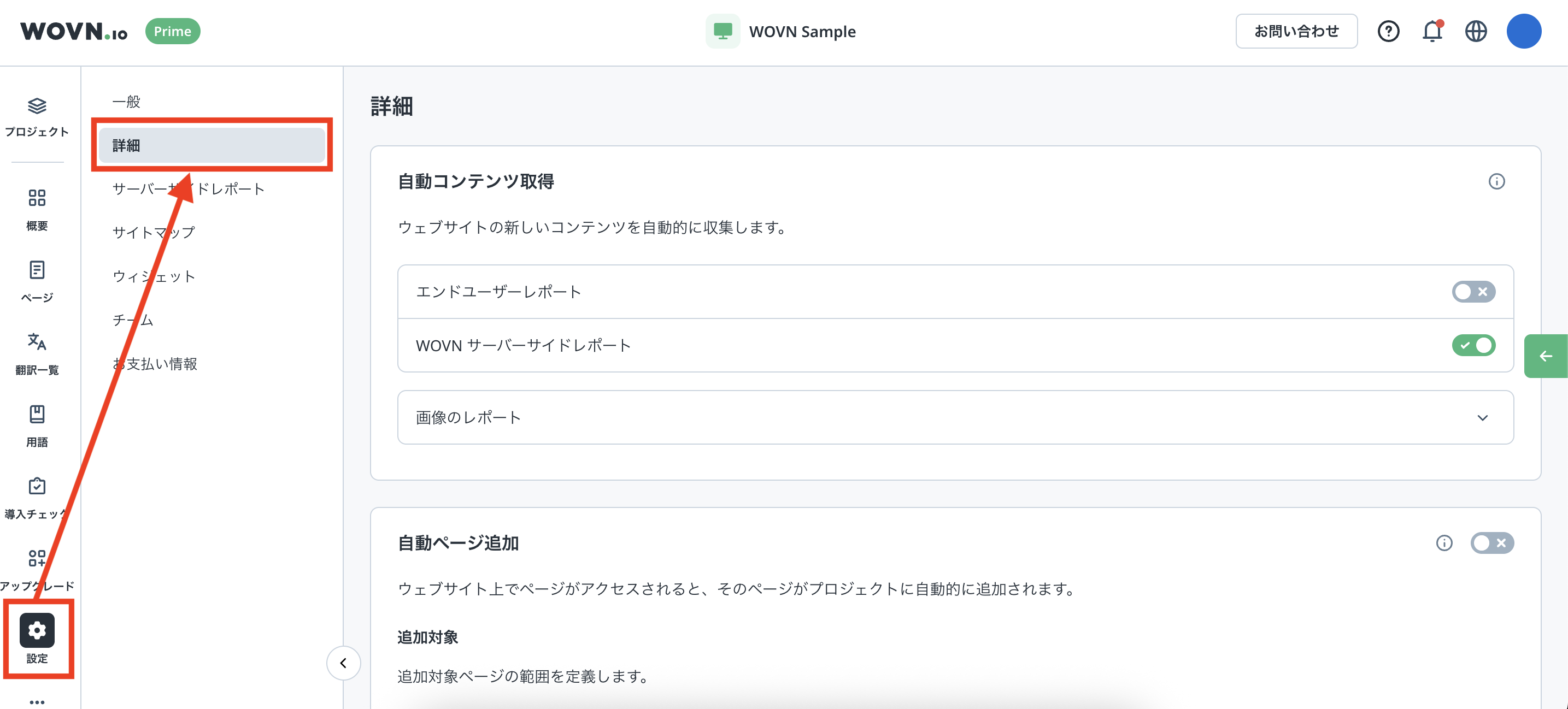
Task: Turn on 自動ページ追加 toggle
Action: pyautogui.click(x=1491, y=543)
